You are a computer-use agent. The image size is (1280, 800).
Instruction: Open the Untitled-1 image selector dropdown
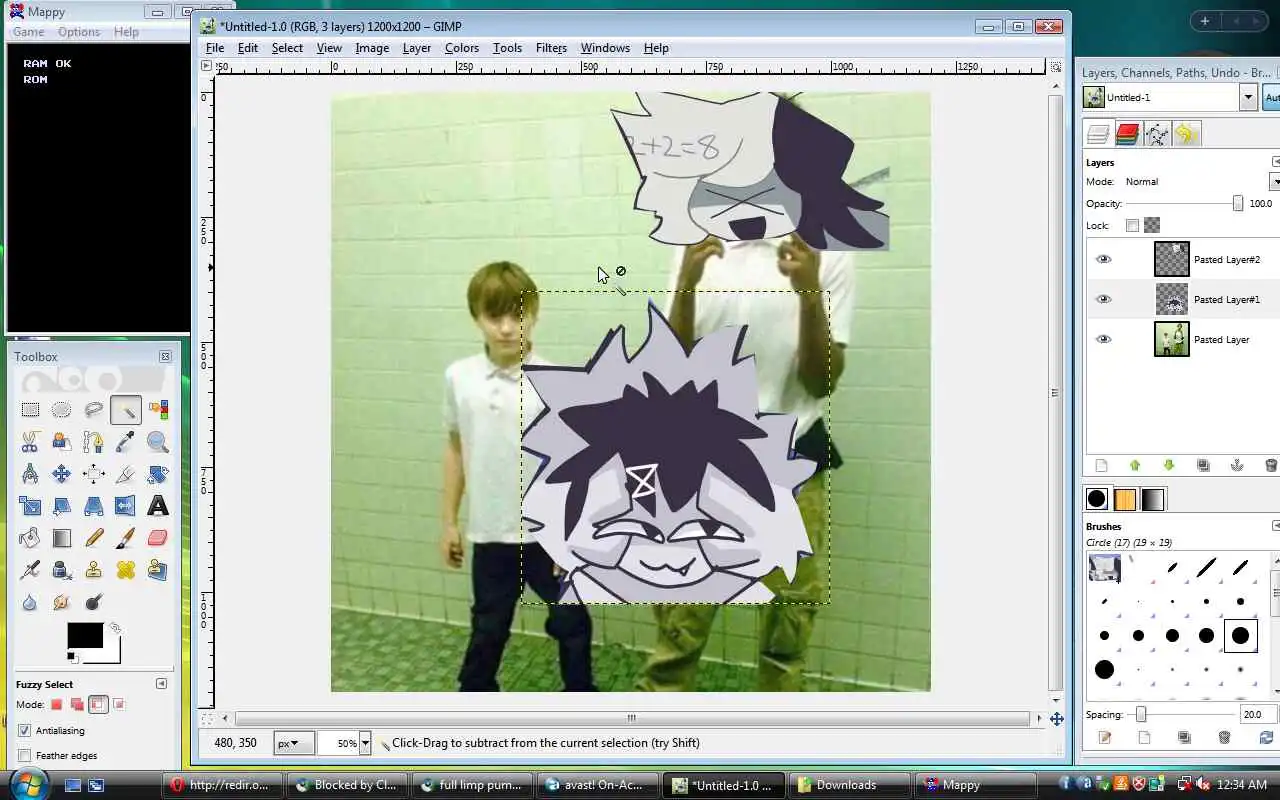click(1248, 97)
